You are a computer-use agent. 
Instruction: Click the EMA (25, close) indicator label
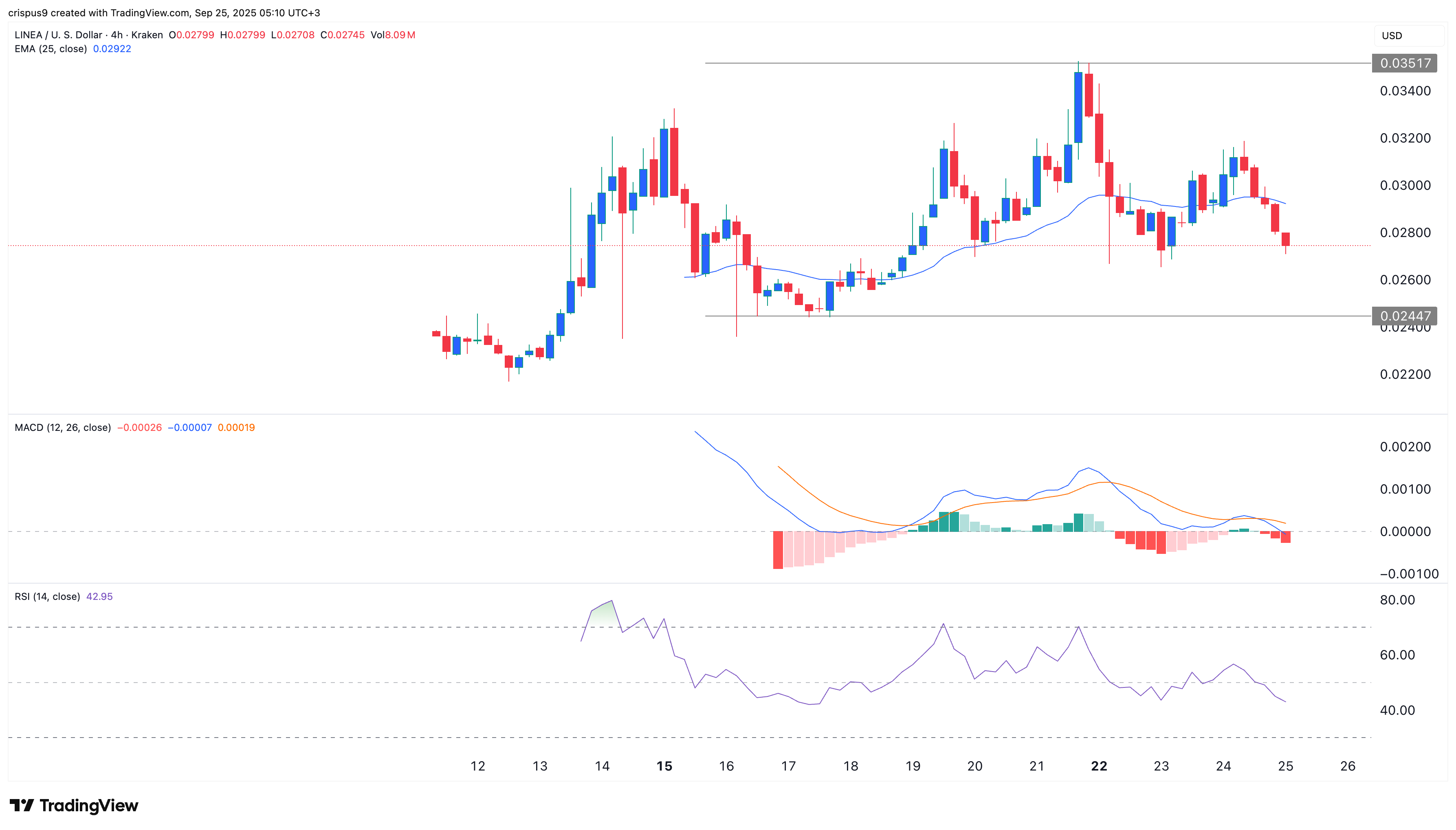click(x=51, y=49)
